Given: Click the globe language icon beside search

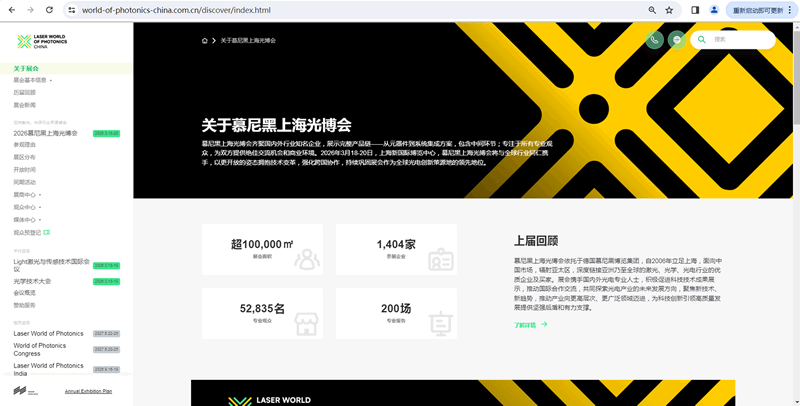Looking at the screenshot, I should [x=677, y=40].
